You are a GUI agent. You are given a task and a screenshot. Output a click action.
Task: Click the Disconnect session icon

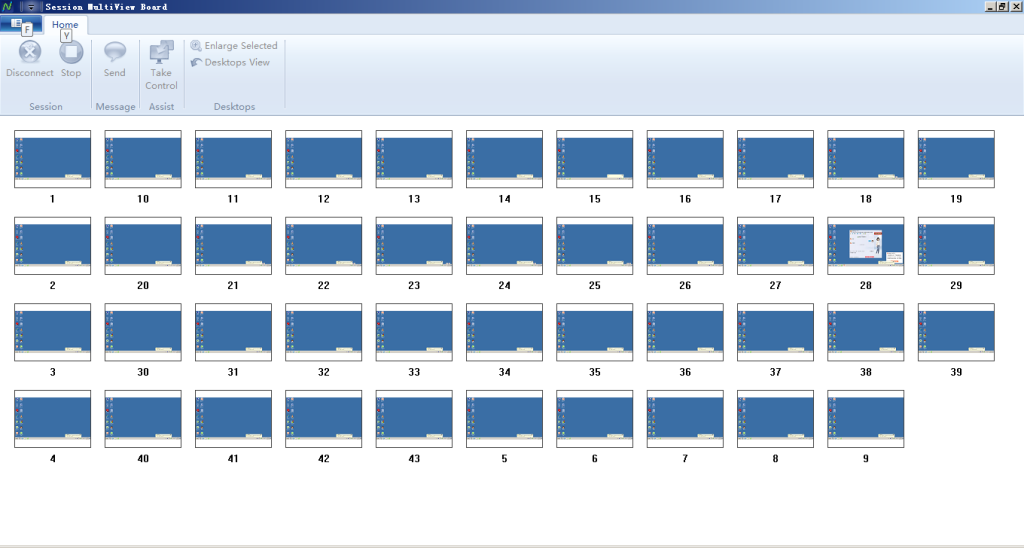click(30, 53)
